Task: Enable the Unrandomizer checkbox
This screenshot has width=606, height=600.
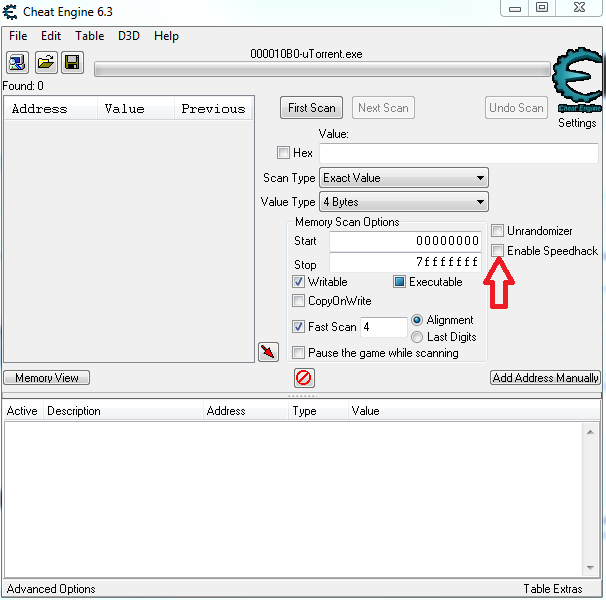Action: point(497,230)
